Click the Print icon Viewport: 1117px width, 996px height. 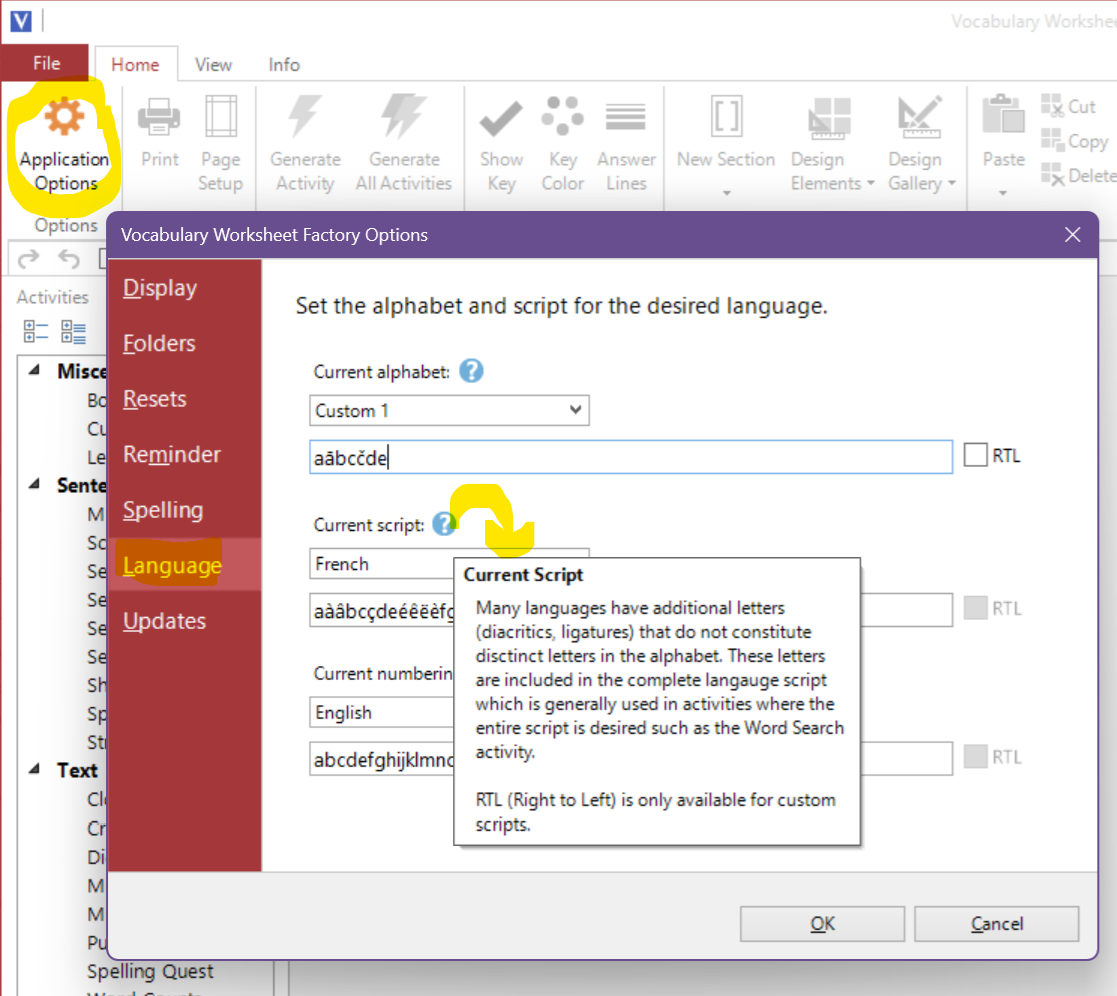[x=159, y=116]
